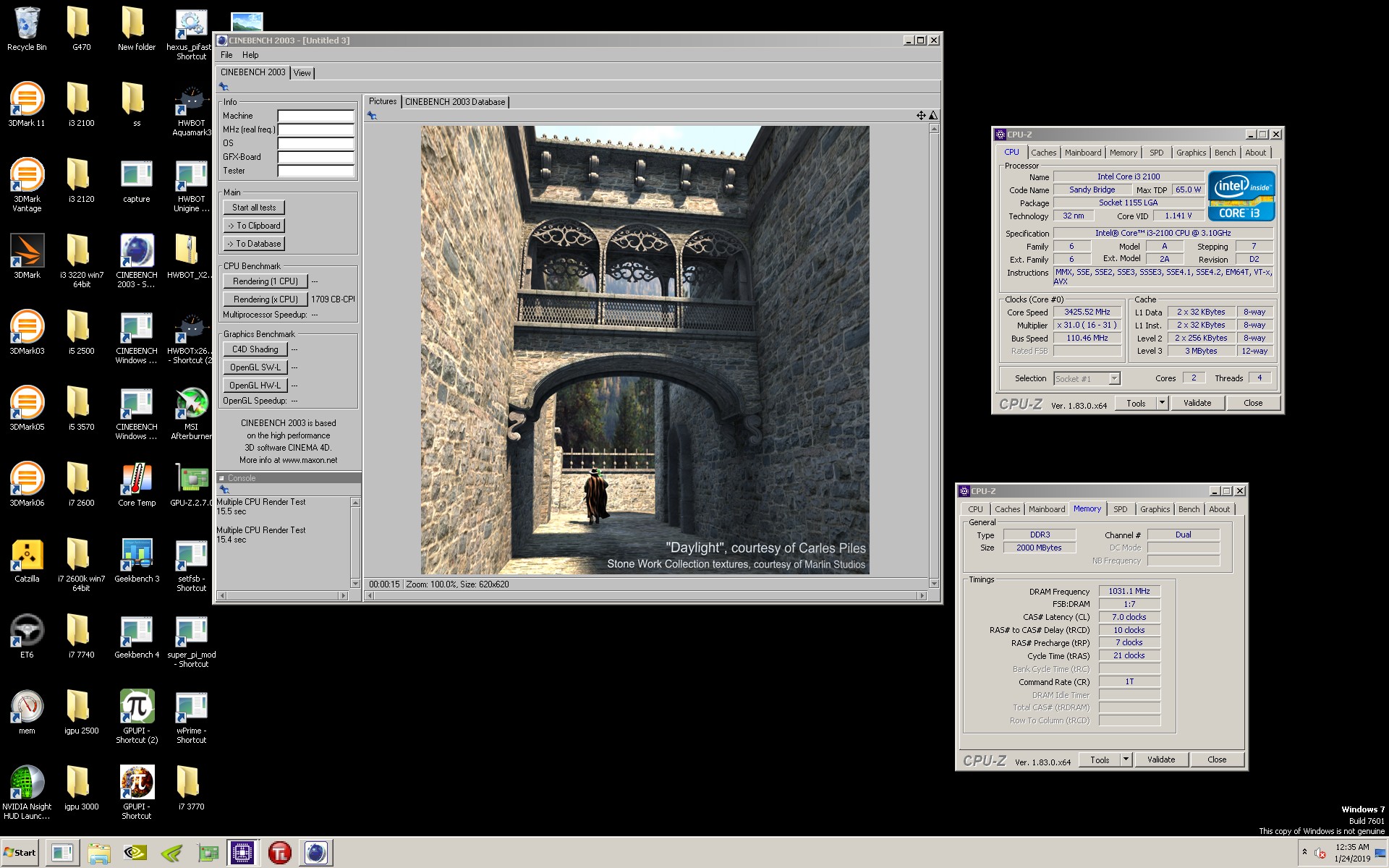Open 3DMark03 shortcut
This screenshot has width=1389, height=868.
[27, 333]
